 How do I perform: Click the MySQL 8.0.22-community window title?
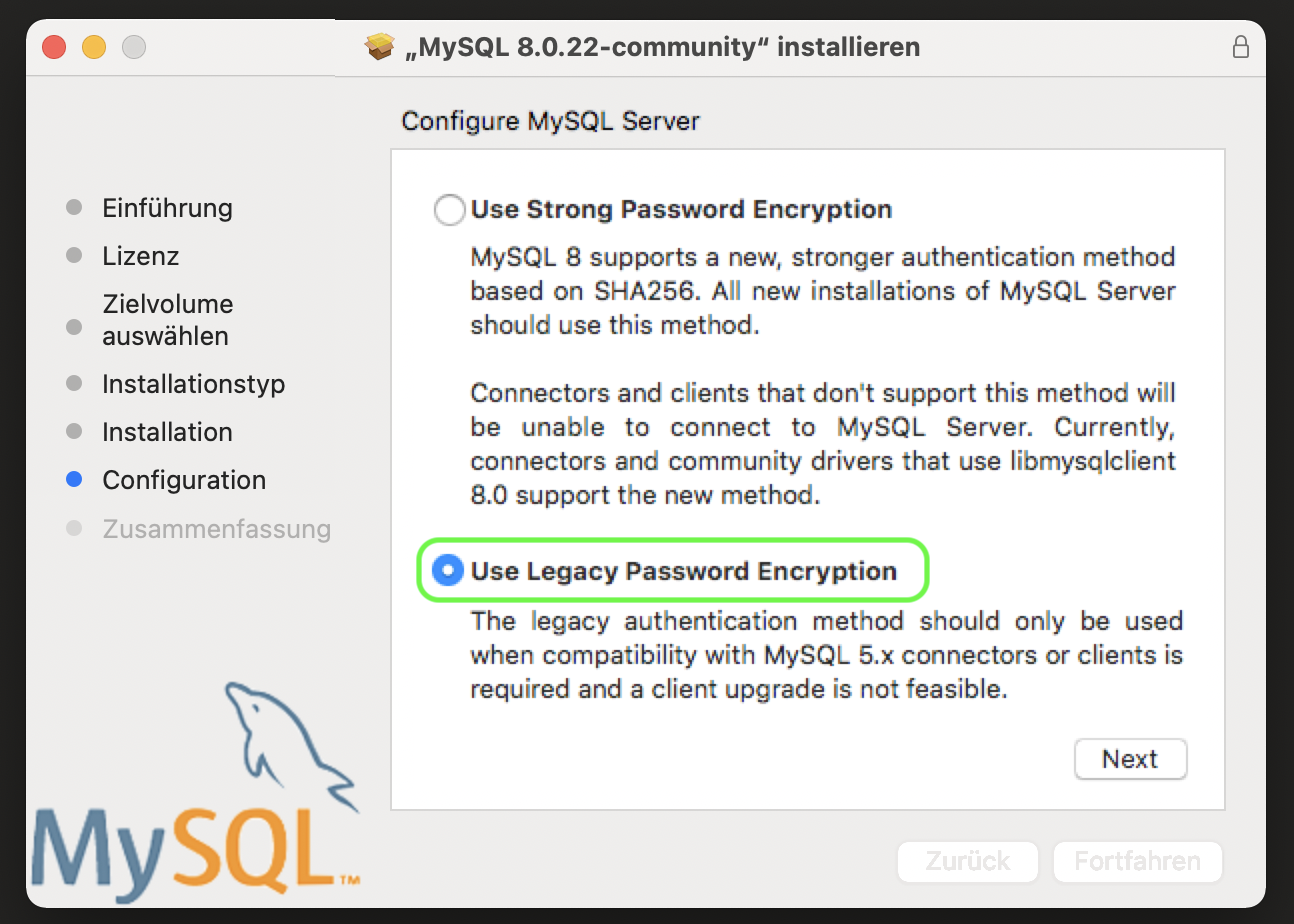[662, 47]
